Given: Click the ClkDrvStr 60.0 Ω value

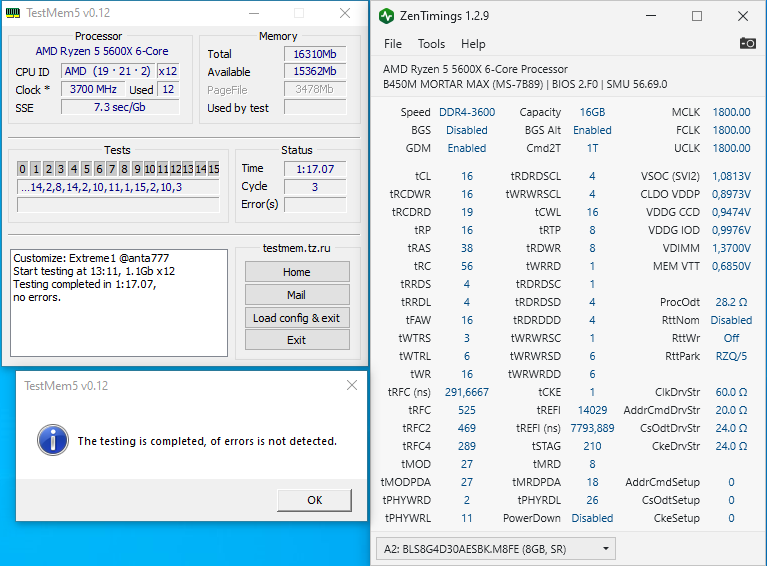Looking at the screenshot, I should coord(731,392).
